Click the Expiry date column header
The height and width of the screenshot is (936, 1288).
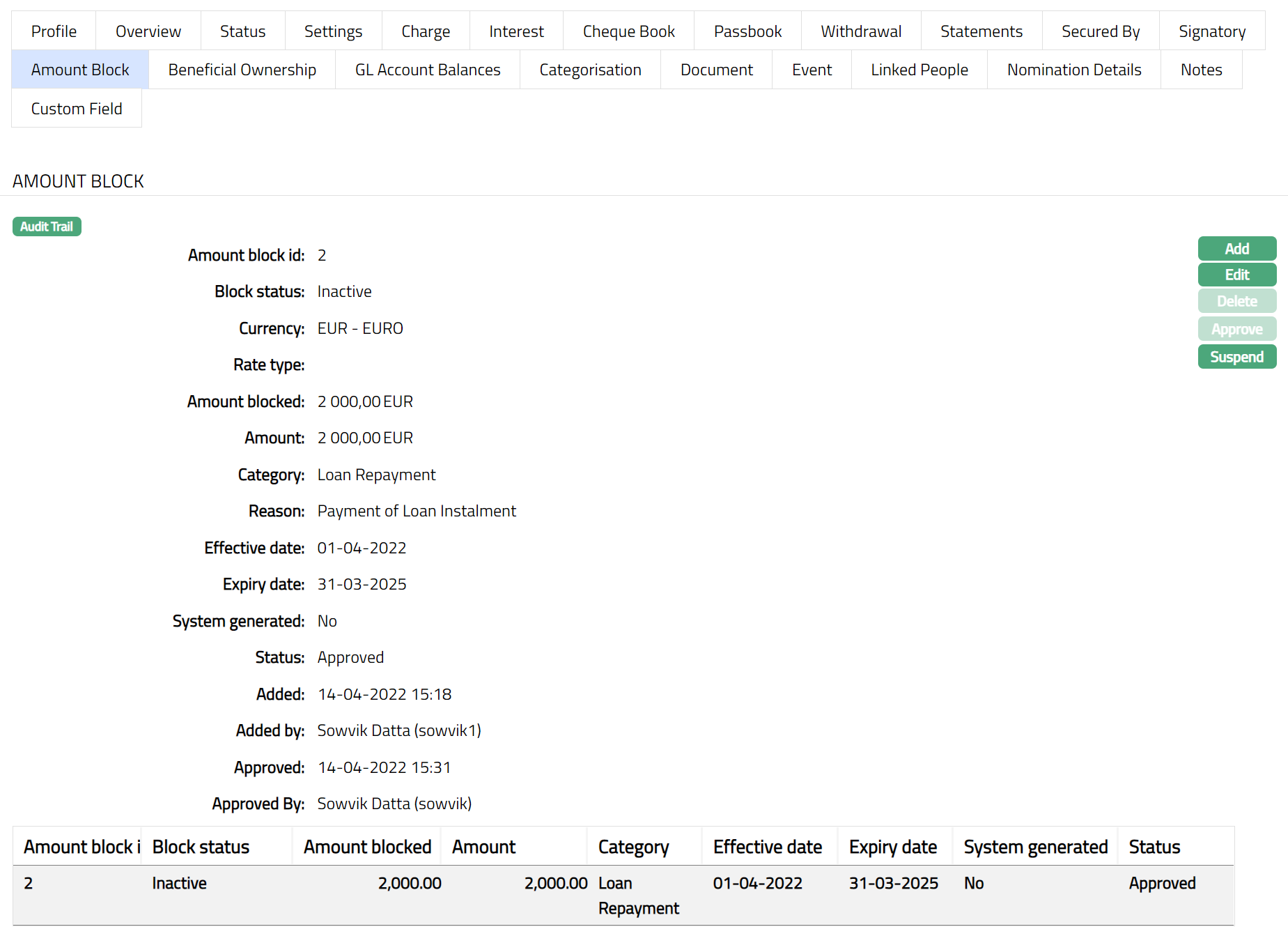[x=892, y=847]
